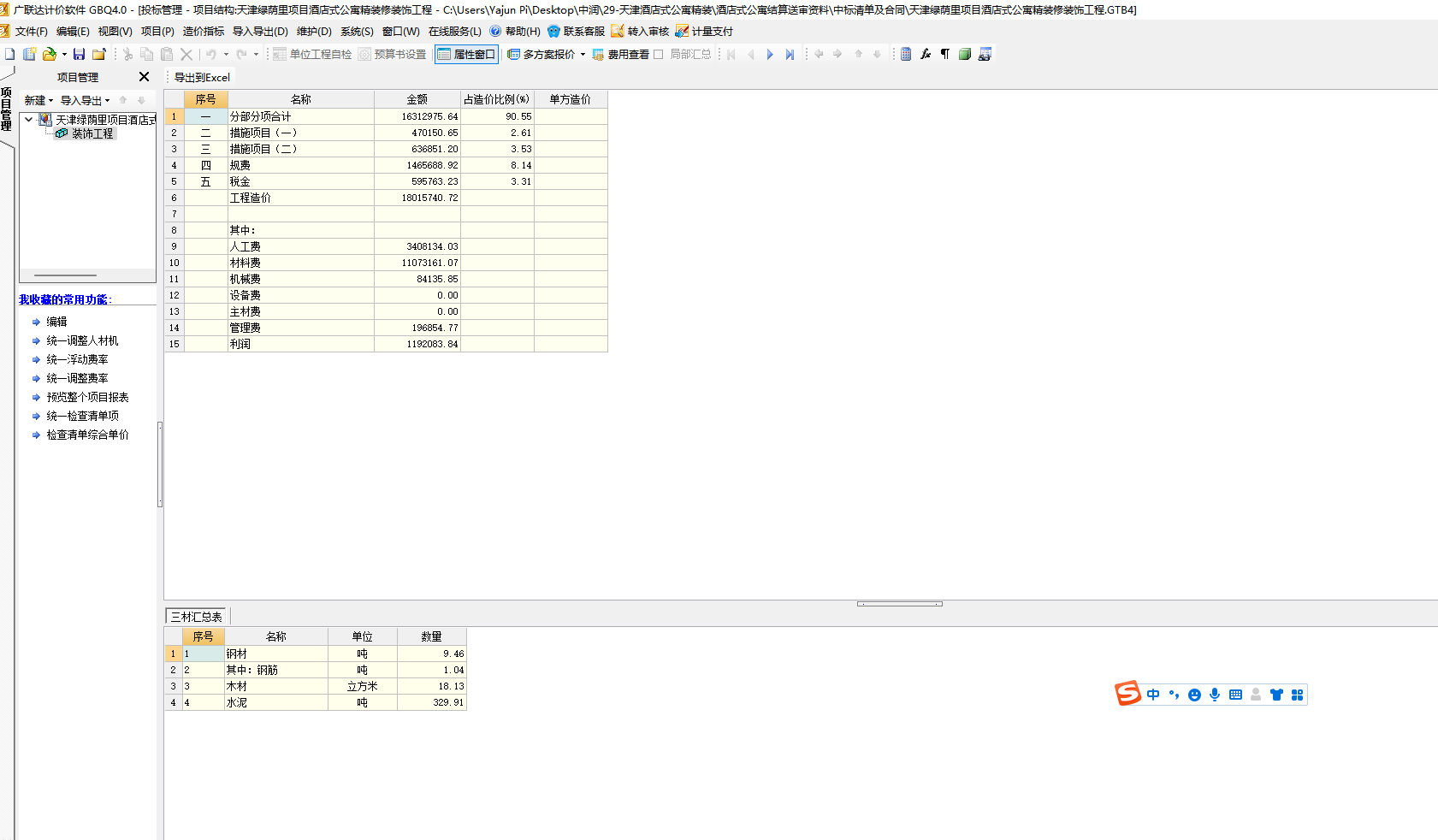1438x840 pixels.
Task: Click the 工程造价 row name cell
Action: pyautogui.click(x=300, y=198)
